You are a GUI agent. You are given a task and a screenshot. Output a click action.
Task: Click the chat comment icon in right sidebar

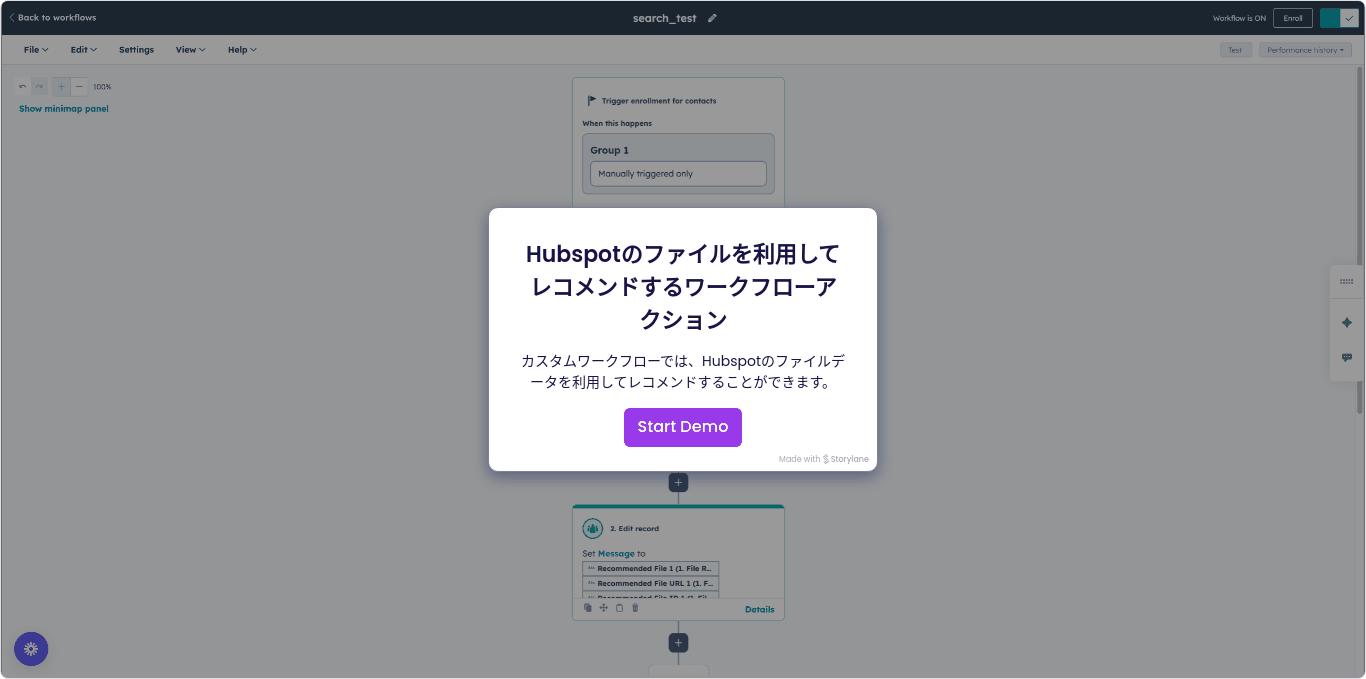tap(1346, 358)
